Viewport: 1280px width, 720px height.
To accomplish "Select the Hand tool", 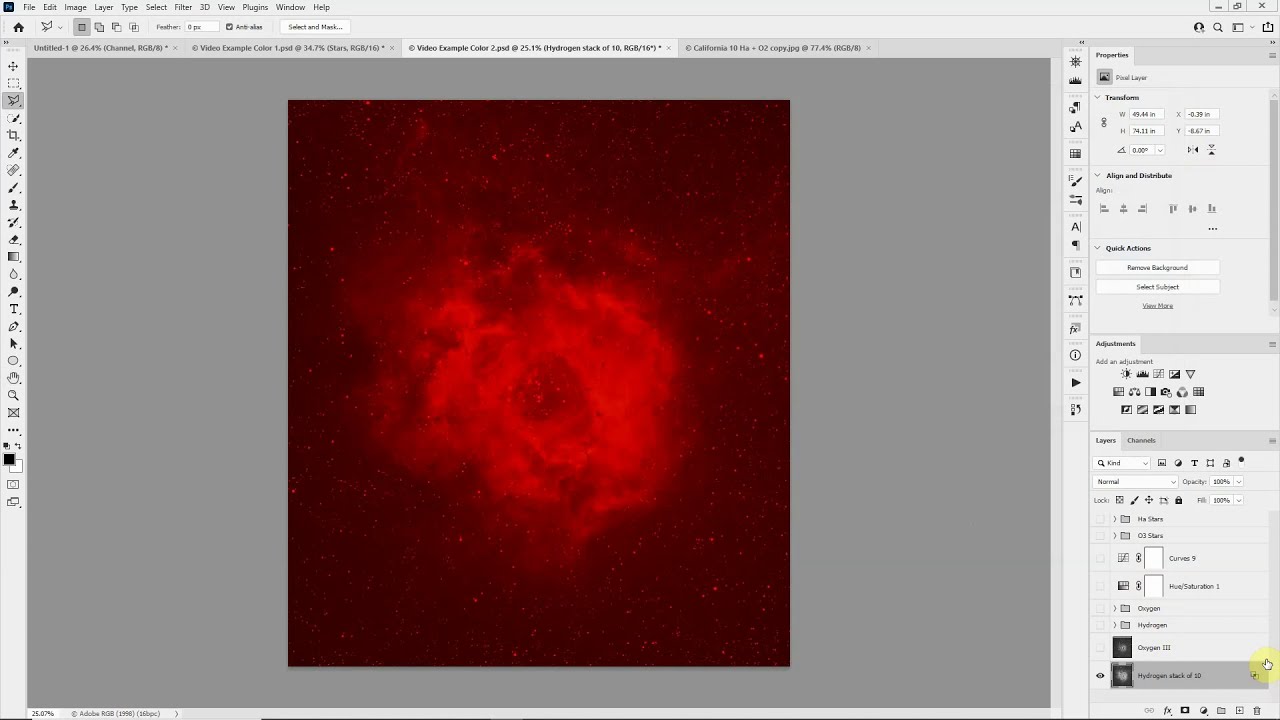I will [x=14, y=378].
